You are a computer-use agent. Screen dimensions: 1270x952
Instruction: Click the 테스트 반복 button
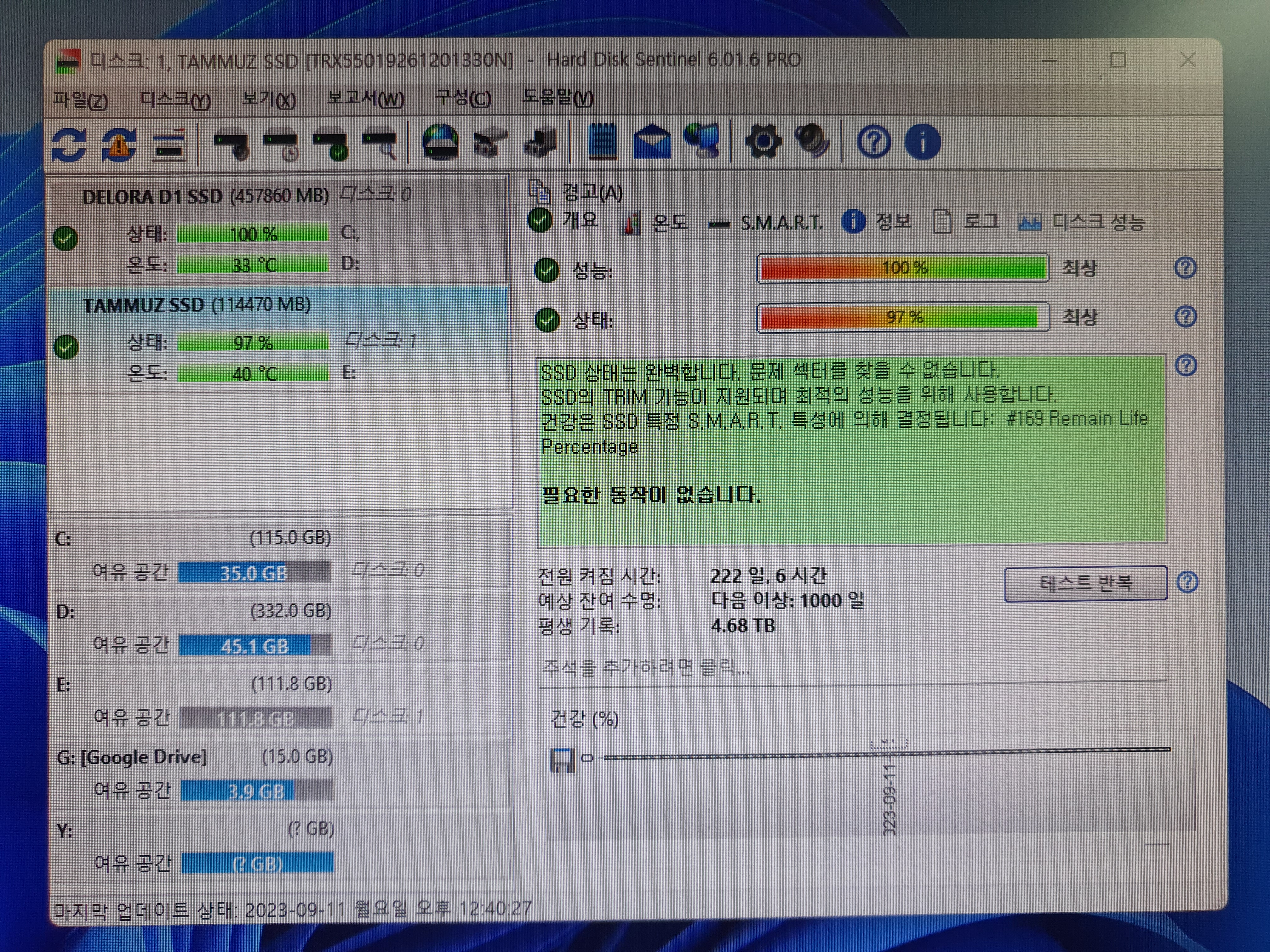1086,584
